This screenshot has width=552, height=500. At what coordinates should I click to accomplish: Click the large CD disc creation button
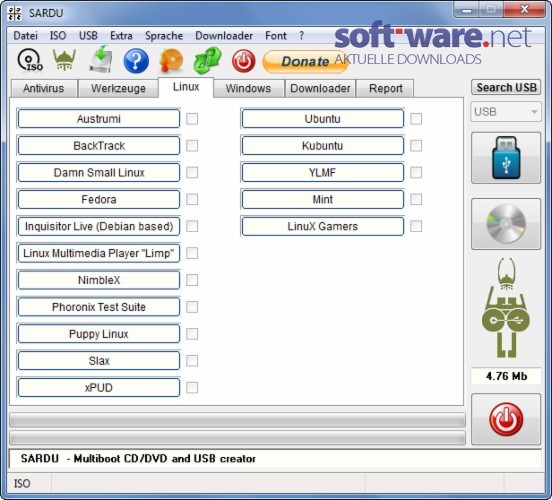(x=506, y=224)
